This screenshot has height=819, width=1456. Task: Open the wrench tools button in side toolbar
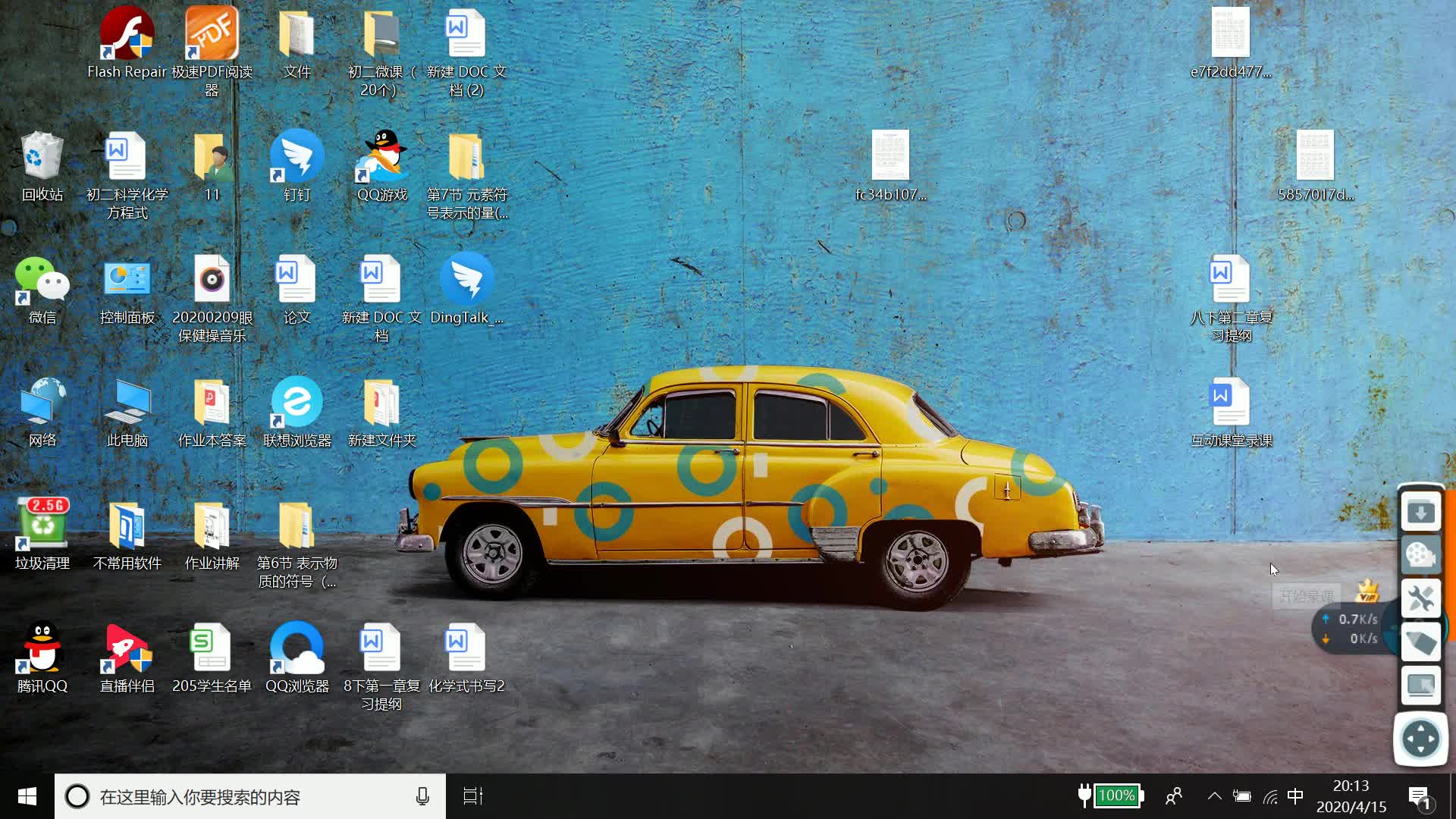(x=1421, y=599)
